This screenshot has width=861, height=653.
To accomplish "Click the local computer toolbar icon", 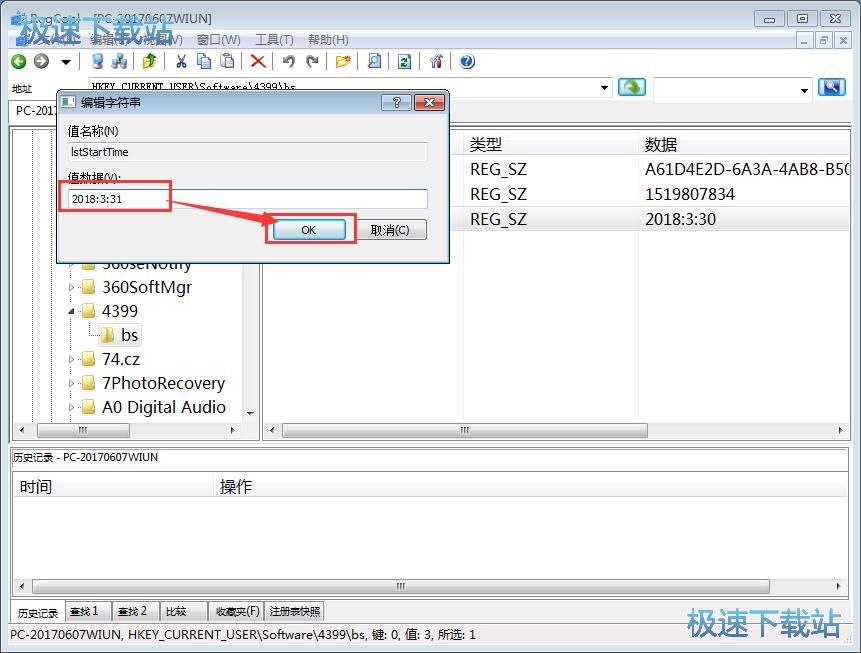I will click(x=97, y=62).
